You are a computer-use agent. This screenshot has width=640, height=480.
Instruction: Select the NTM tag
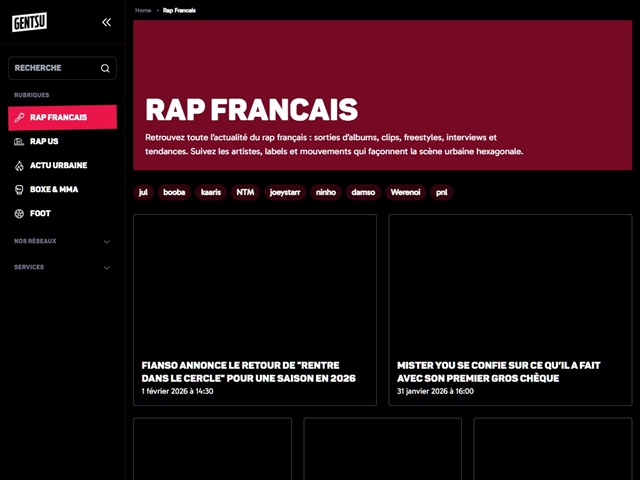coord(245,192)
